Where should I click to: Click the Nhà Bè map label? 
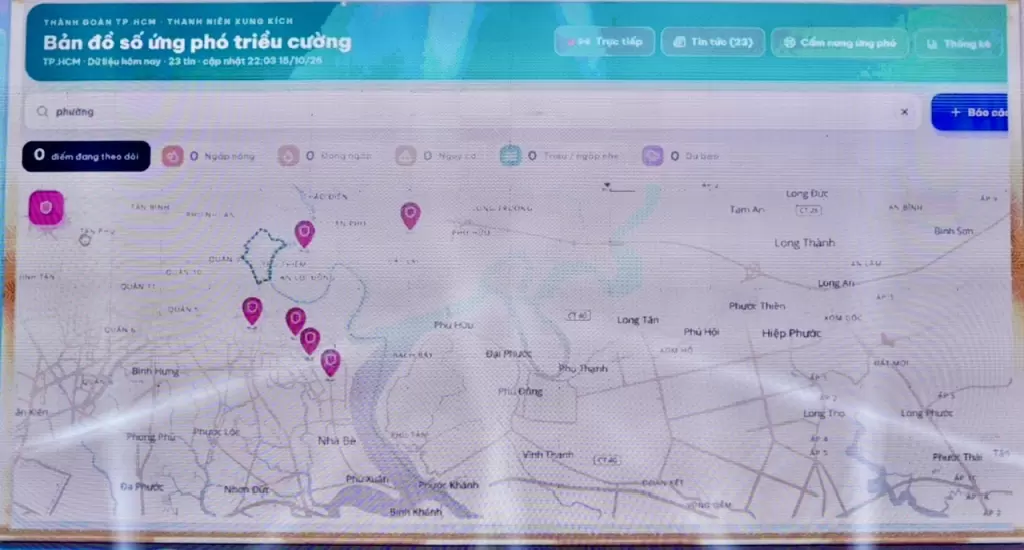coord(337,441)
